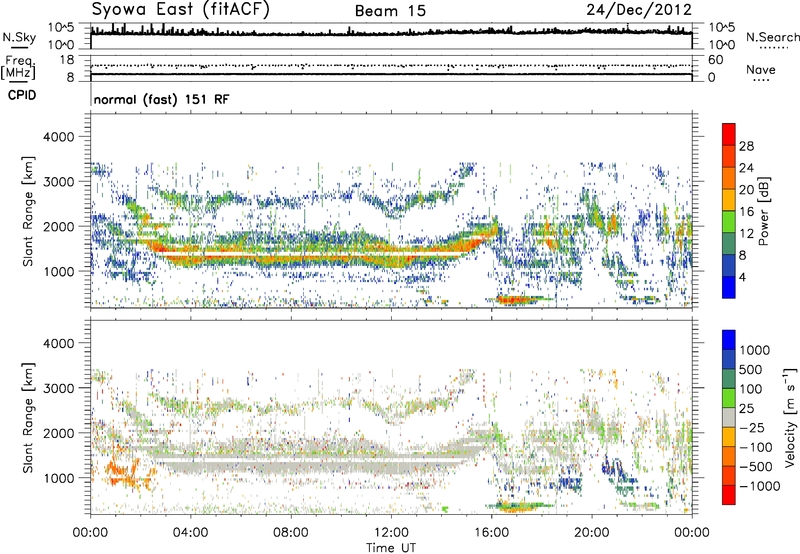
Task: Click the 'Time UT' axis label
Action: coord(391,548)
